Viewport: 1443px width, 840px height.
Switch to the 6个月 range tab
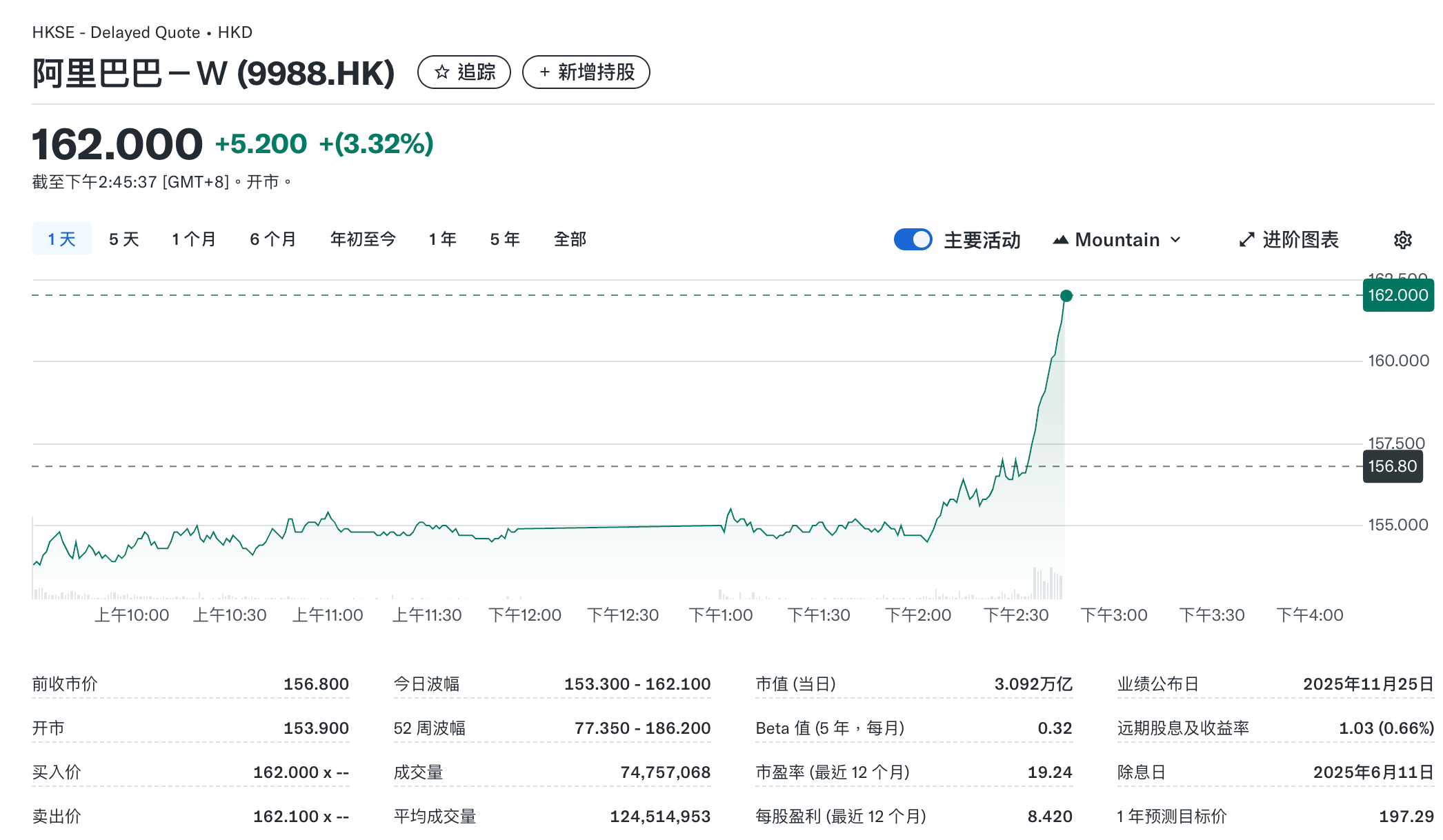point(272,239)
